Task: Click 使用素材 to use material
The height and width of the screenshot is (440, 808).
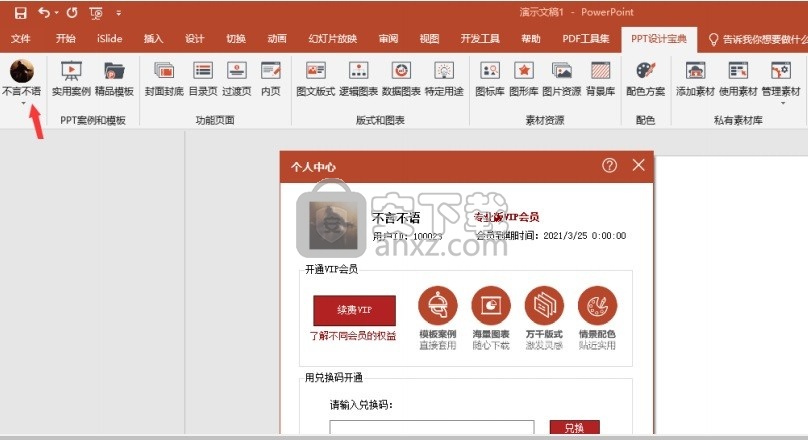Action: click(738, 79)
